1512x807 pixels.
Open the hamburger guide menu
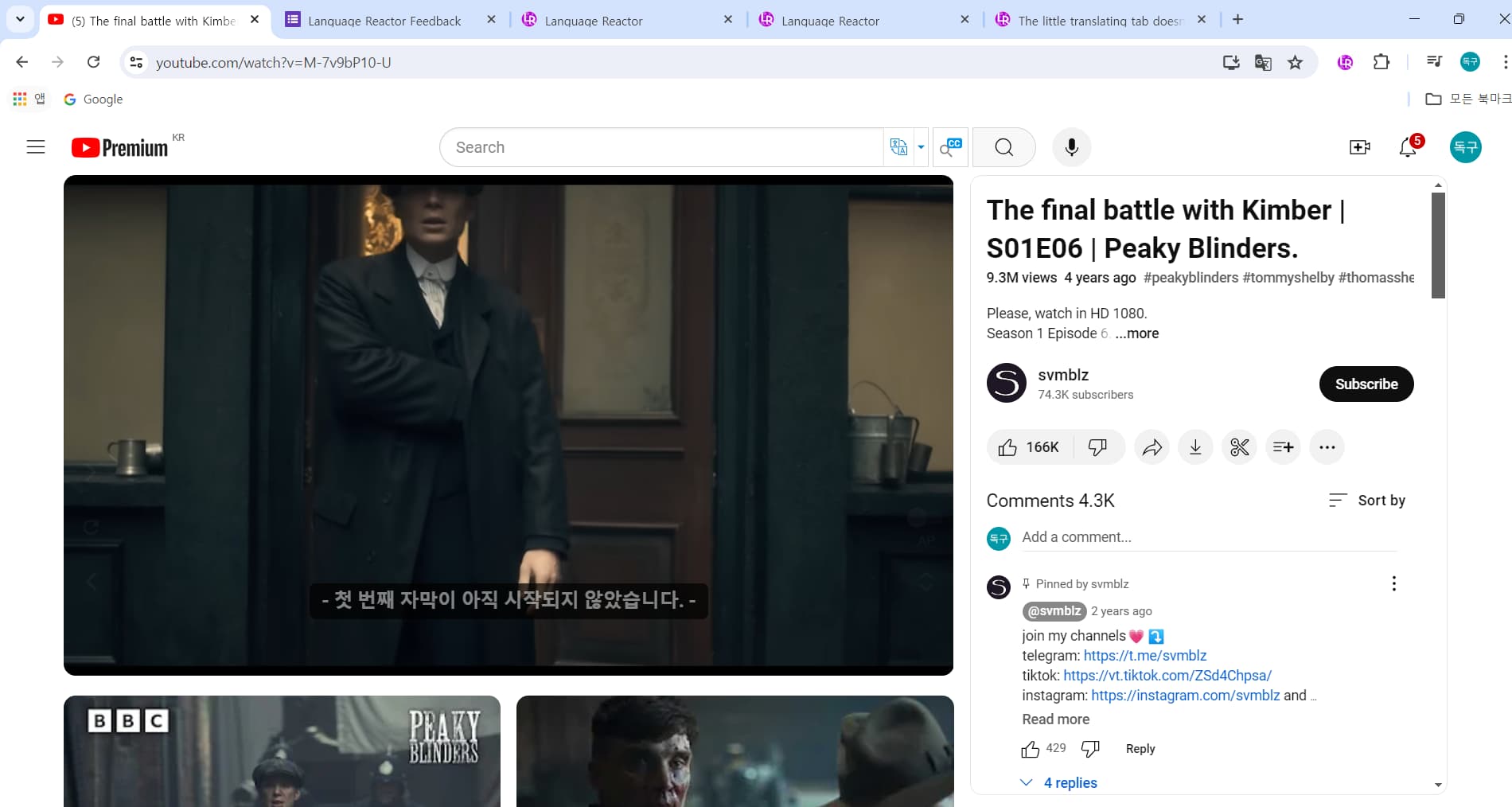pos(36,147)
